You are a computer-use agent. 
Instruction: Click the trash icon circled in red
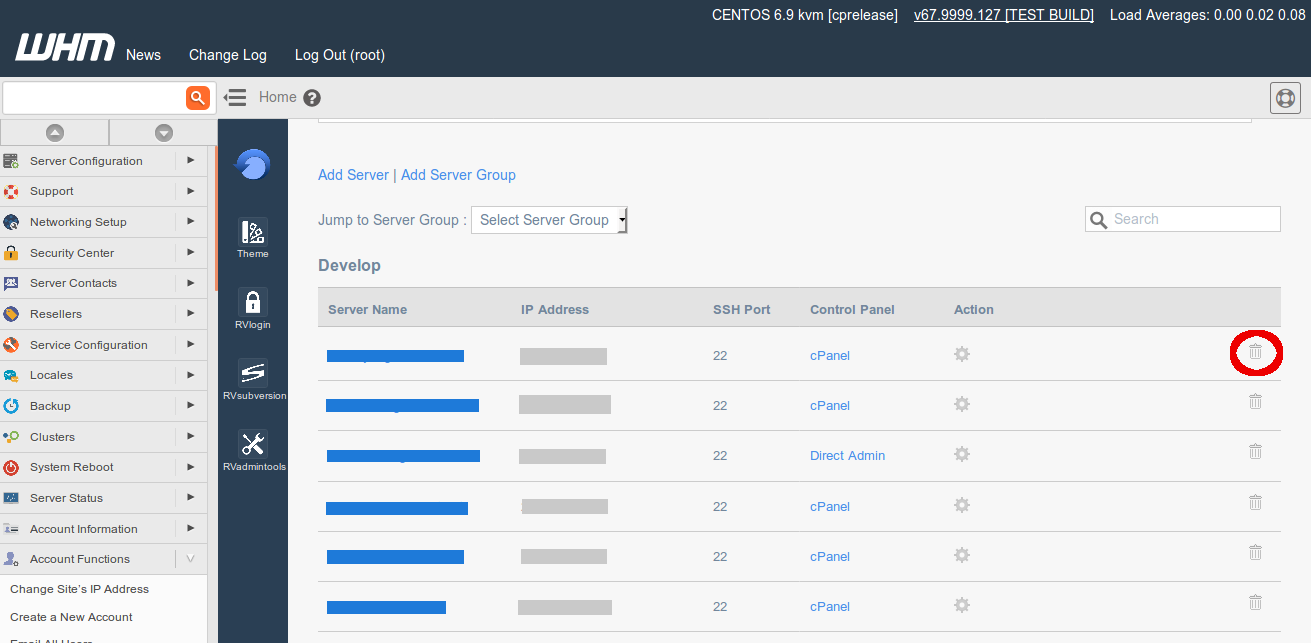click(1255, 352)
